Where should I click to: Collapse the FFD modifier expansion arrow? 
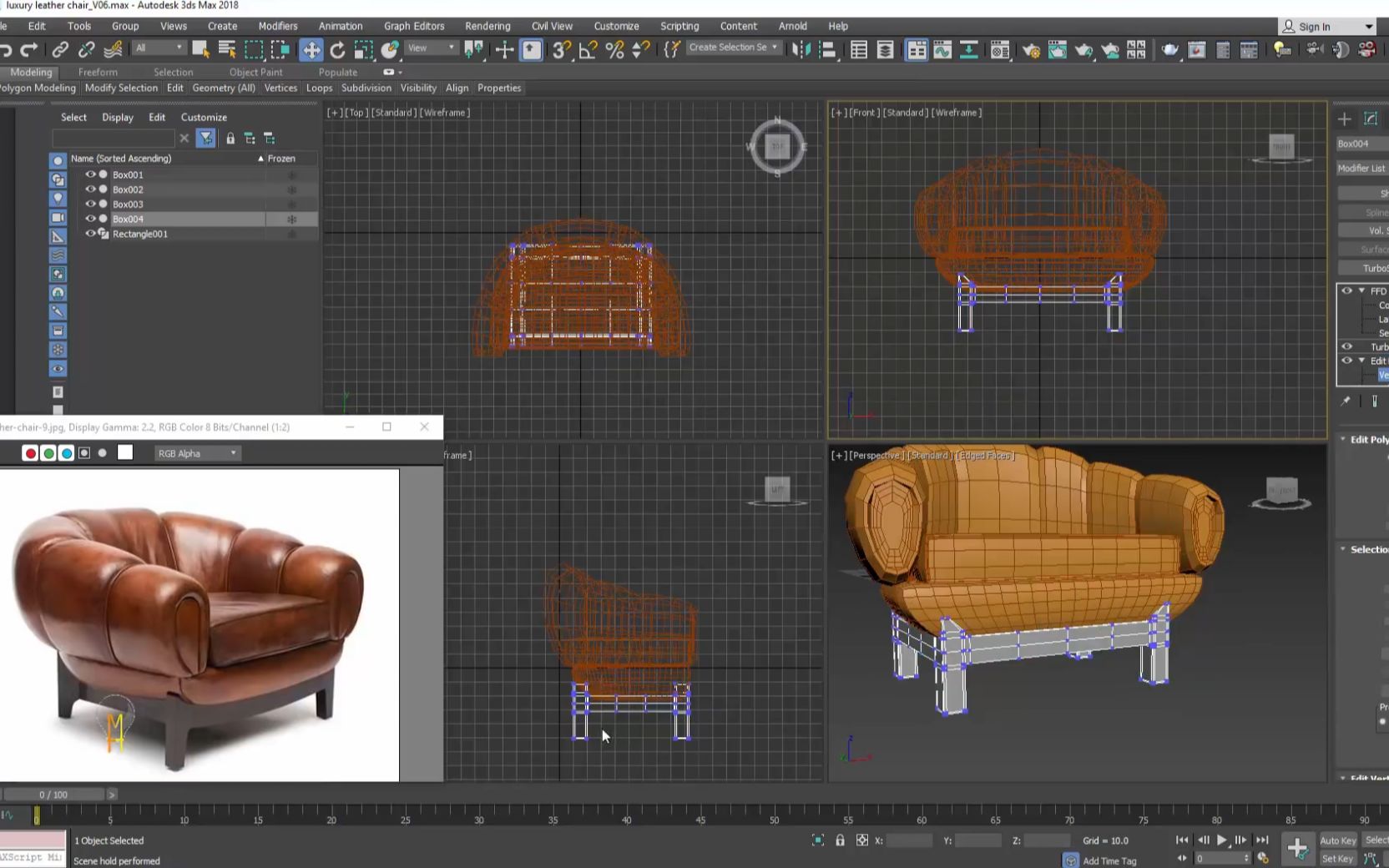point(1361,290)
